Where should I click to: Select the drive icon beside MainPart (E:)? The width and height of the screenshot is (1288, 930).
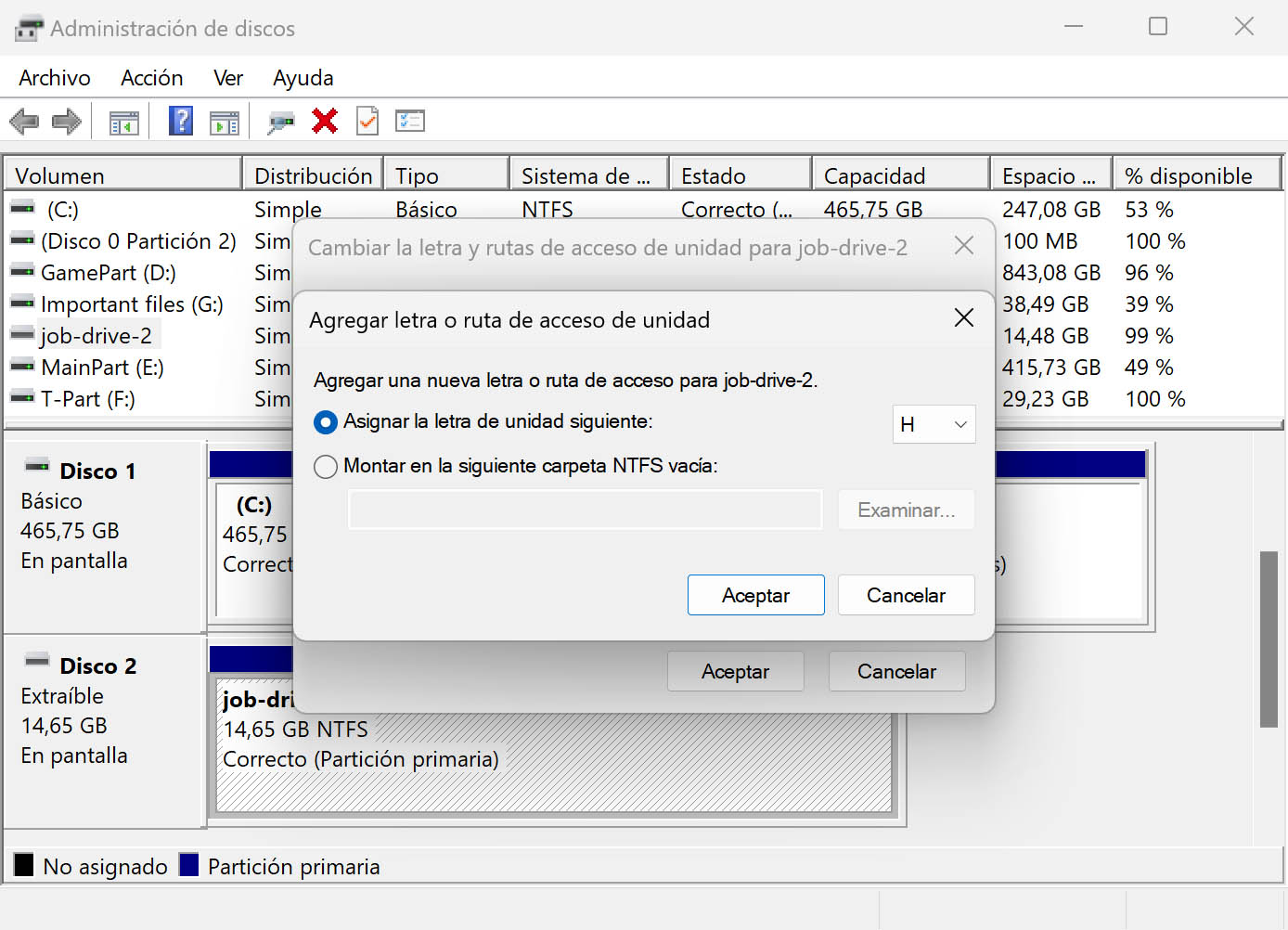22,367
